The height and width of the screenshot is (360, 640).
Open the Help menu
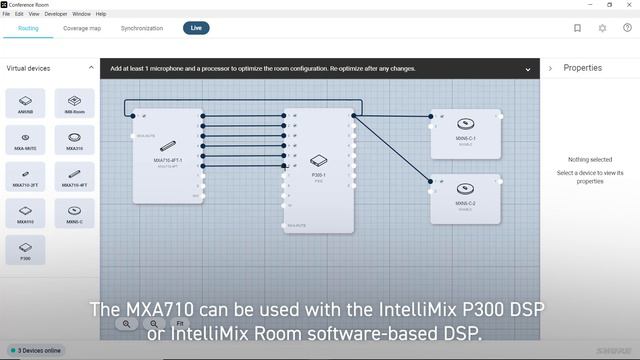tap(101, 14)
